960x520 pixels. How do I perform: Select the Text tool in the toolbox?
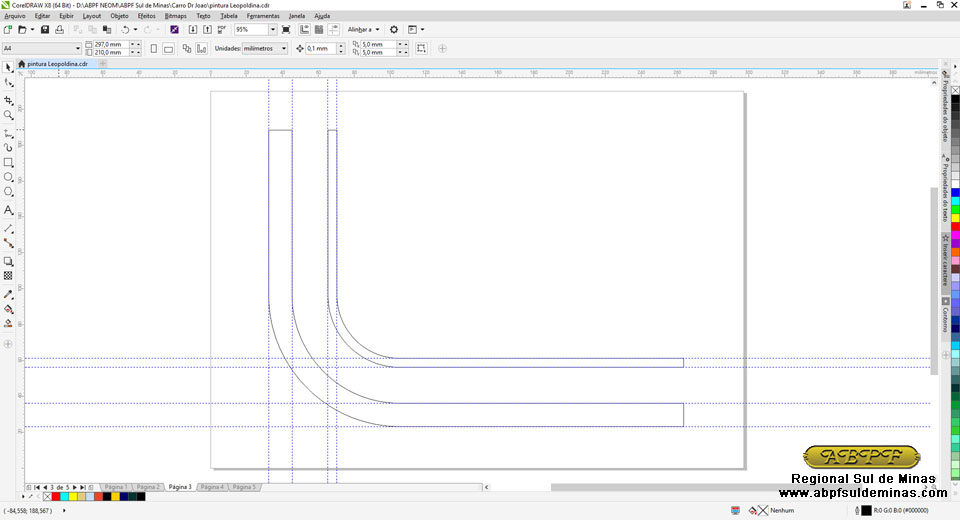(x=9, y=211)
